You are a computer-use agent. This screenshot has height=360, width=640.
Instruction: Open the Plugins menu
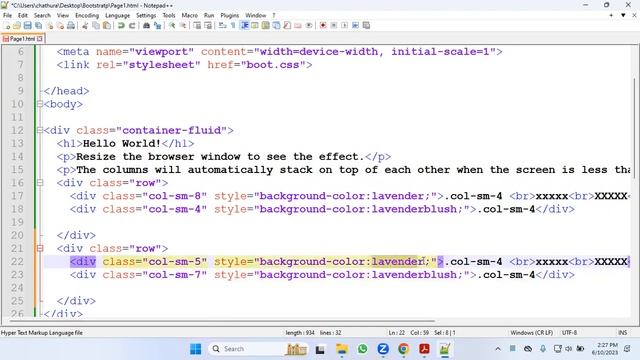(230, 15)
